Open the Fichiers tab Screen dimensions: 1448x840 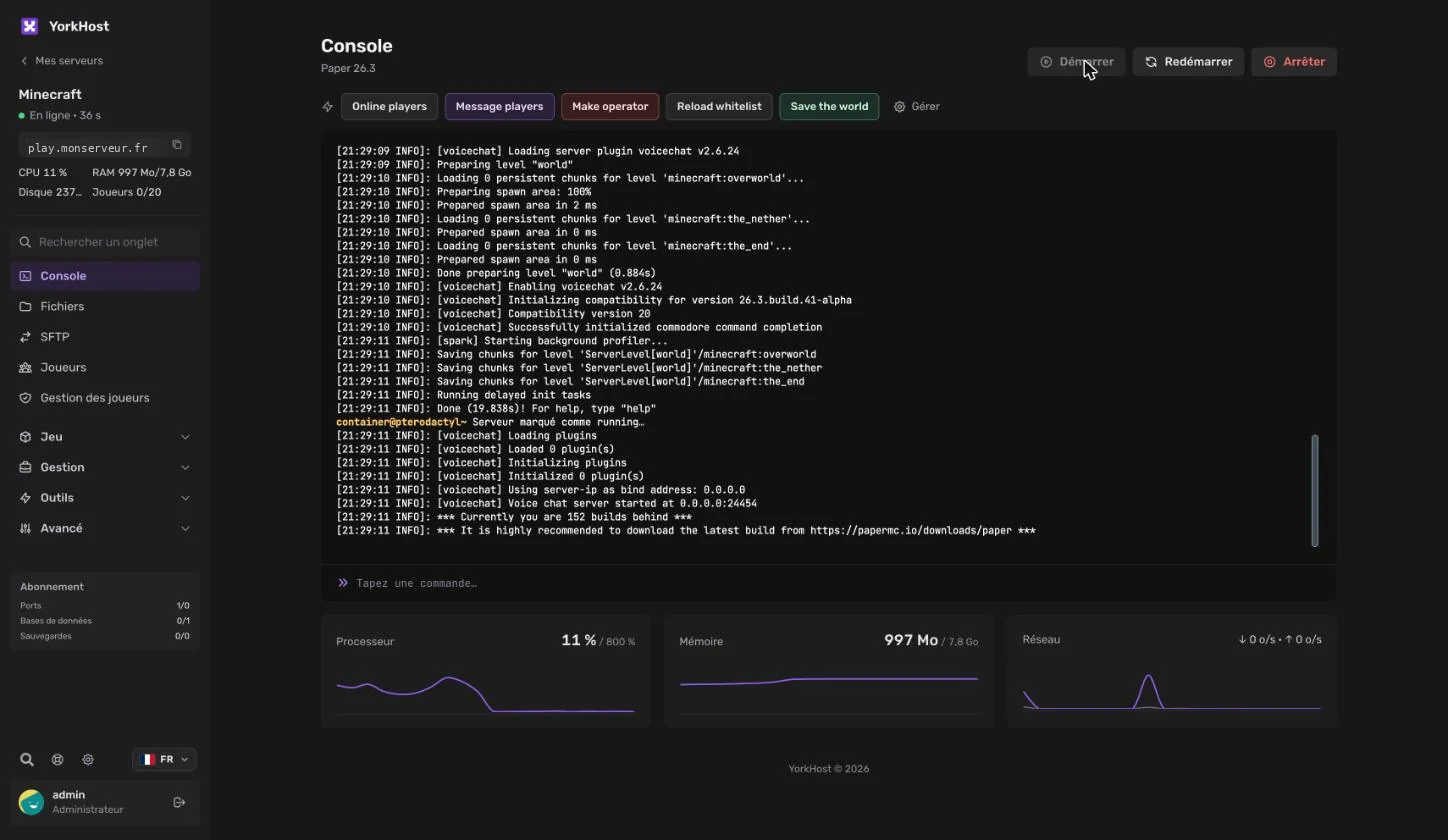tap(105, 307)
